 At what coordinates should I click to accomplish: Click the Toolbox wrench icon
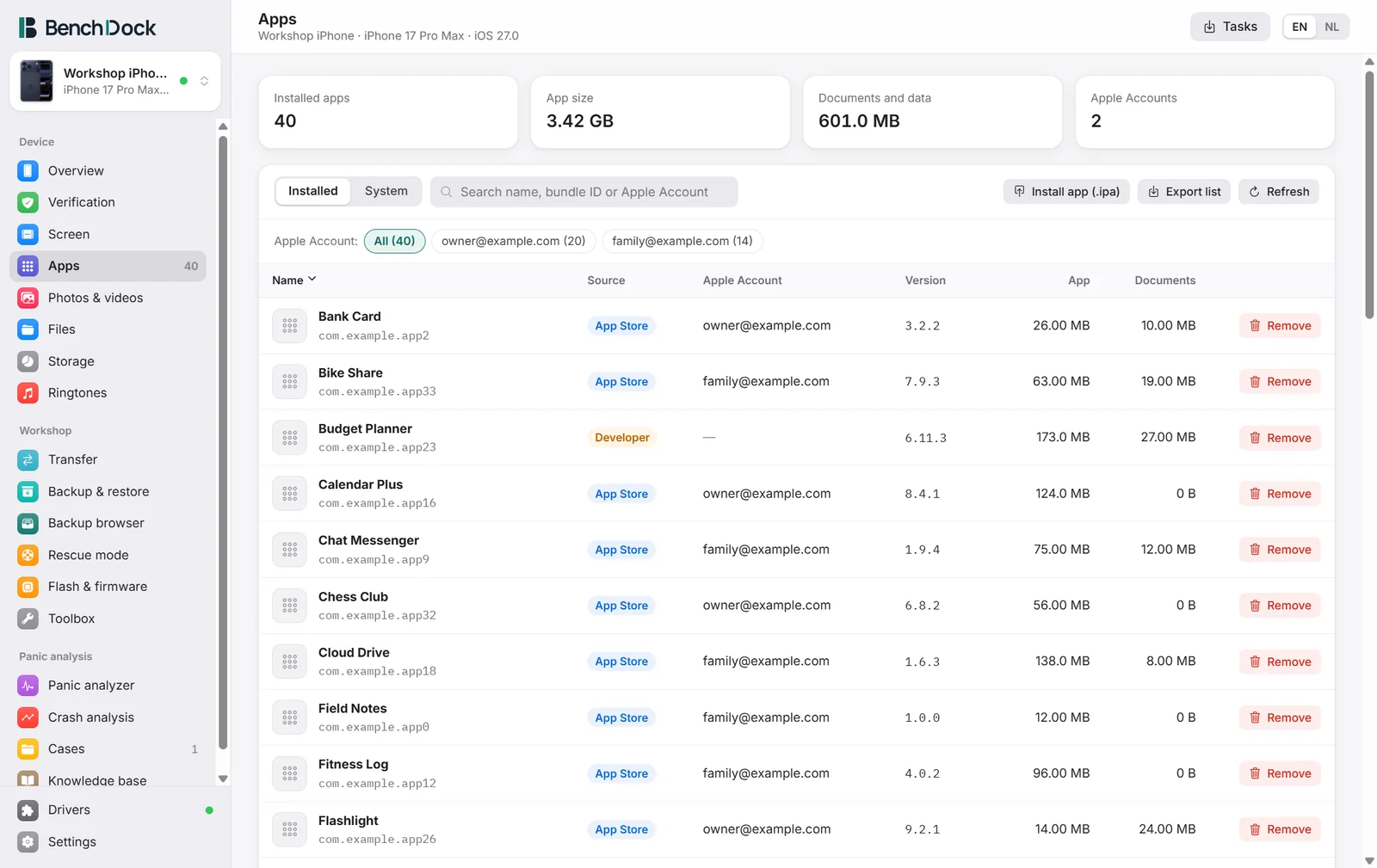tap(28, 619)
